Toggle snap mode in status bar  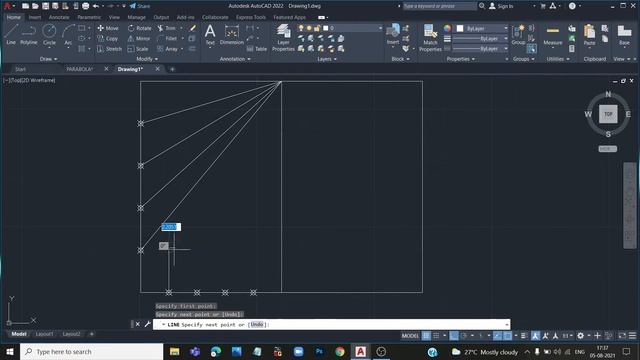pyautogui.click(x=436, y=336)
